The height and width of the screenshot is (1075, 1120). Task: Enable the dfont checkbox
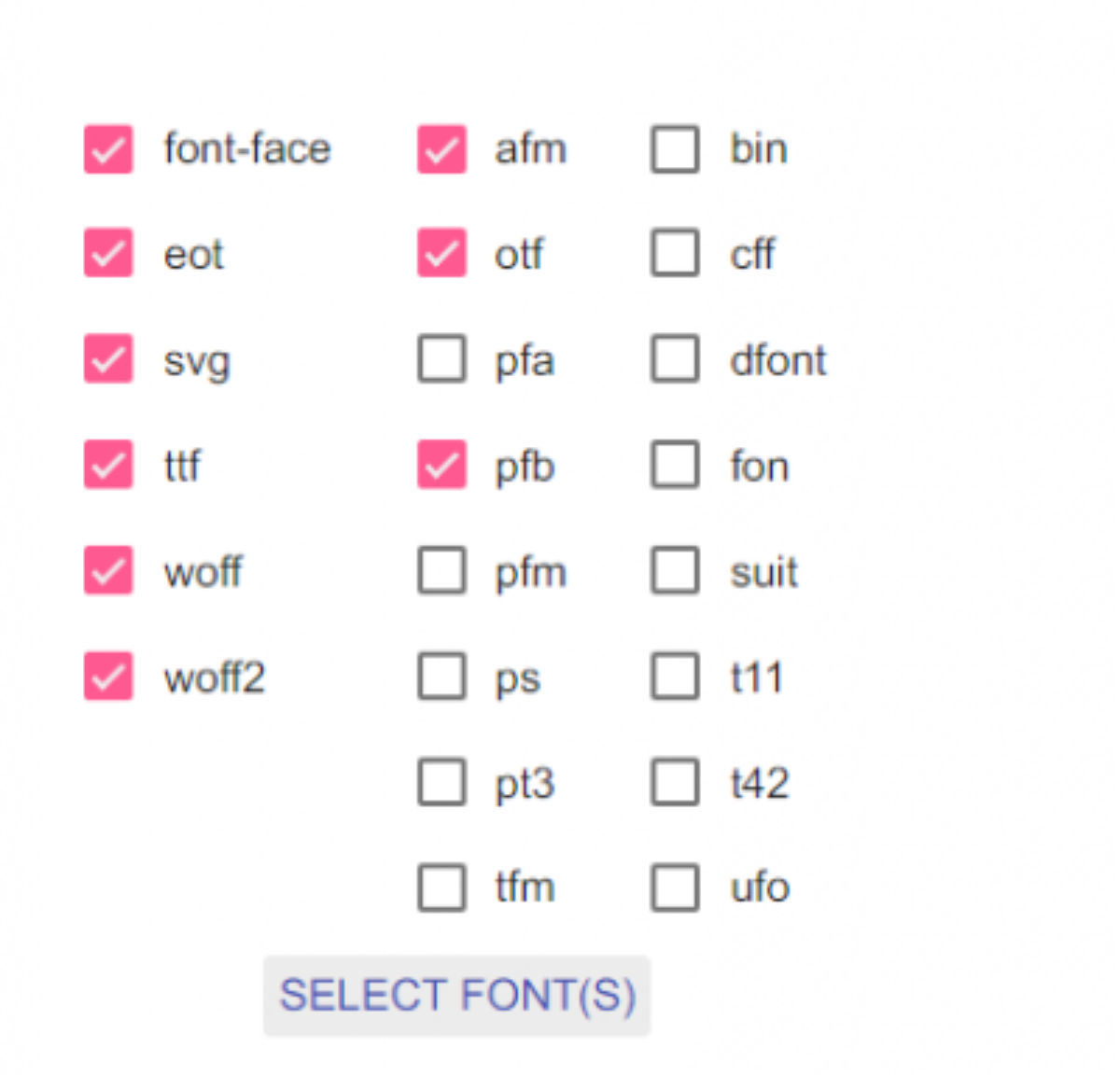click(674, 359)
